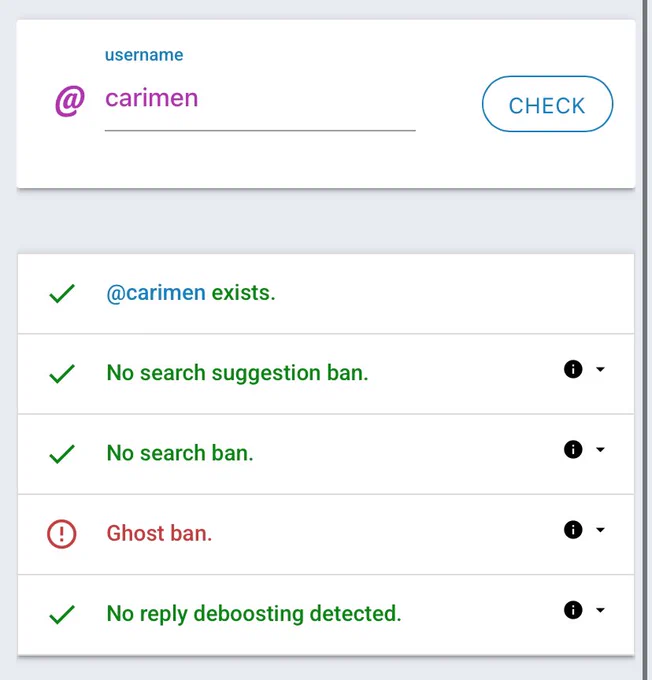
Task: Open info icon for Ghost ban
Action: coord(573,530)
